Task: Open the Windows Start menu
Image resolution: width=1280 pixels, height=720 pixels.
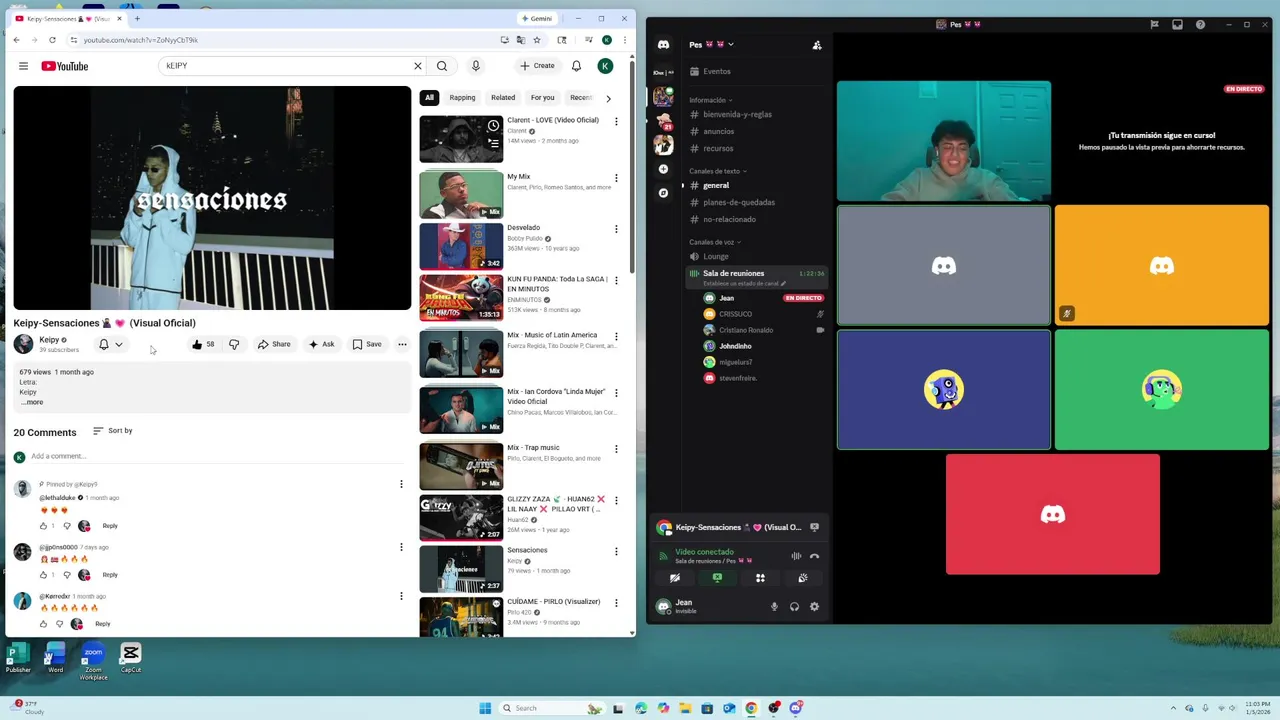Action: click(485, 708)
